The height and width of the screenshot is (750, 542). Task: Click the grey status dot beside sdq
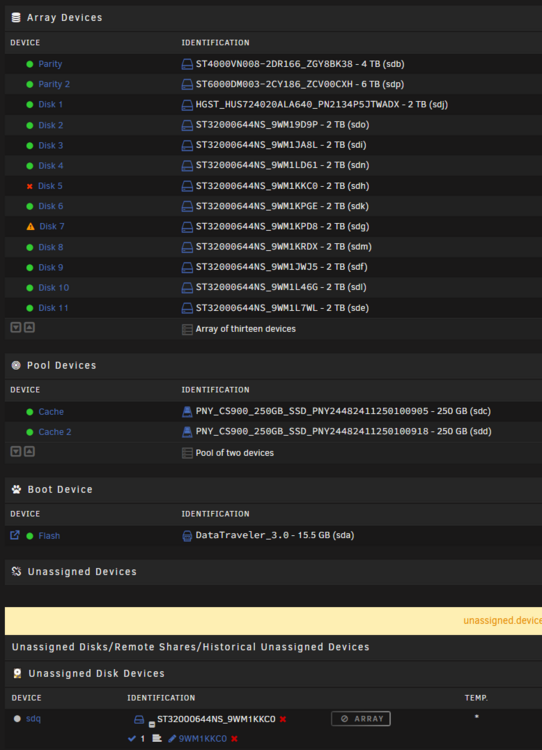(x=17, y=718)
